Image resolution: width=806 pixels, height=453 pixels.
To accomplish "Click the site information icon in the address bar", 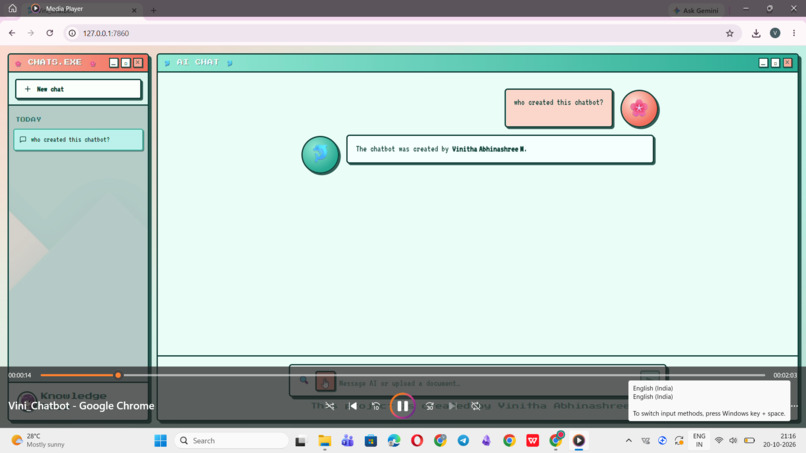I will 72,33.
